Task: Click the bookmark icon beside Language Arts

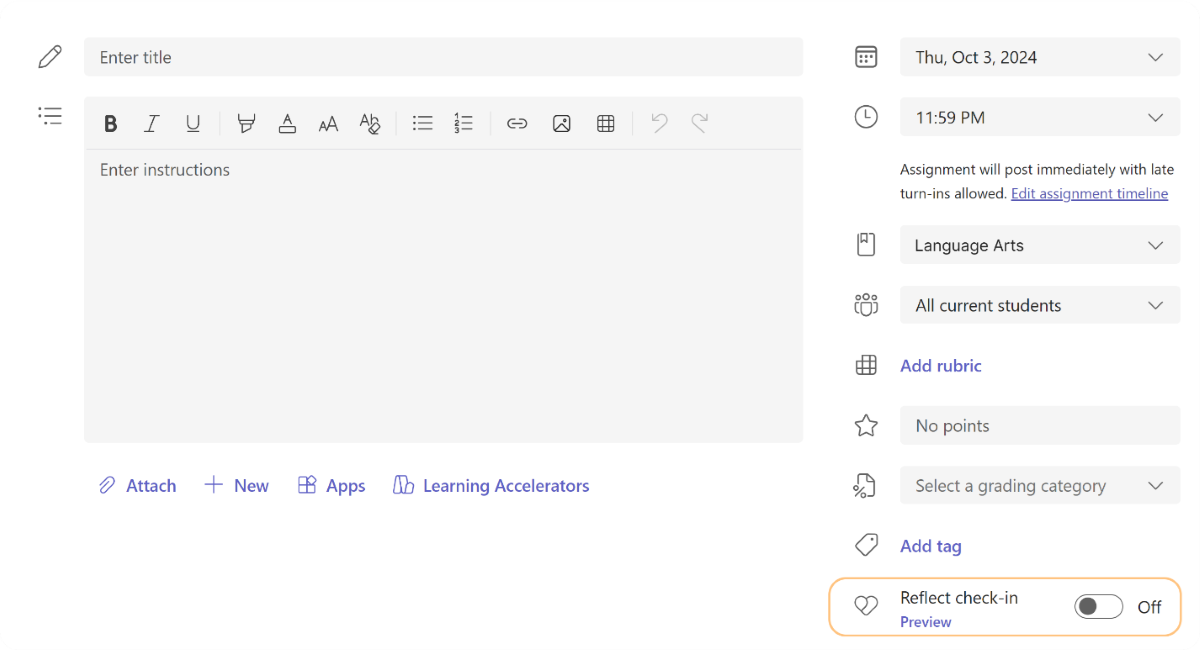Action: click(x=866, y=245)
